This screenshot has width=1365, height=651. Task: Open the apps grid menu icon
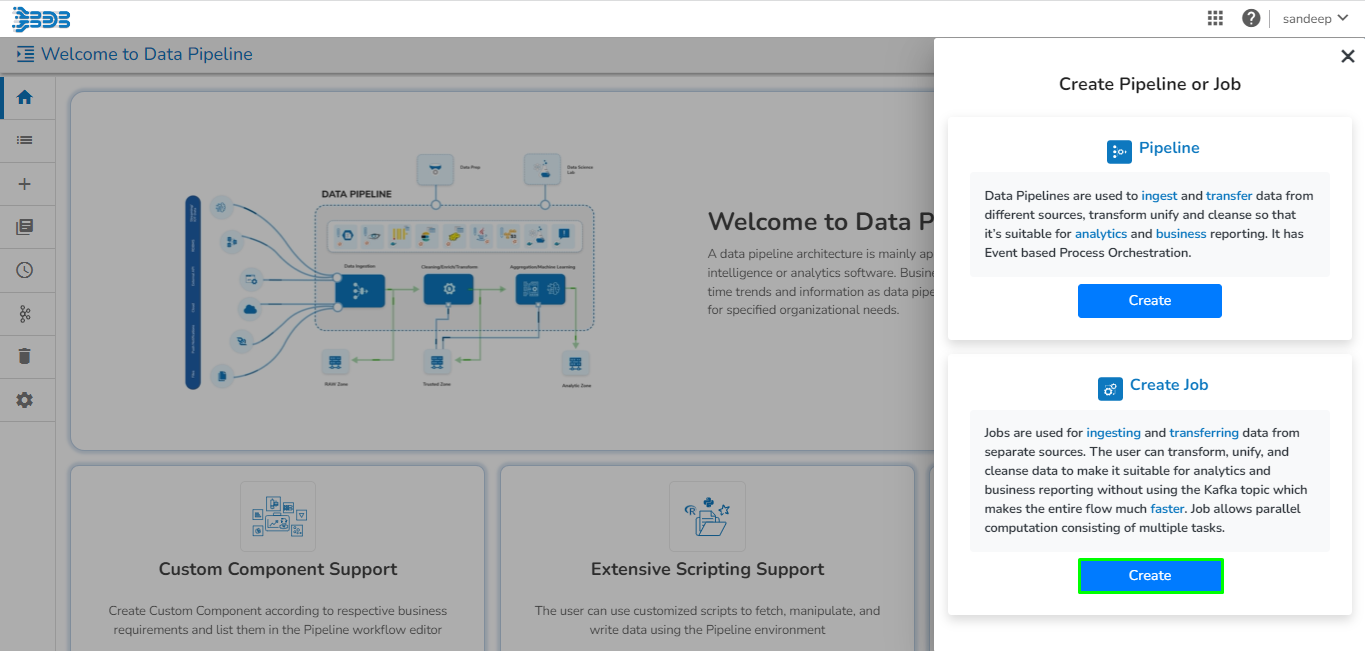tap(1216, 18)
